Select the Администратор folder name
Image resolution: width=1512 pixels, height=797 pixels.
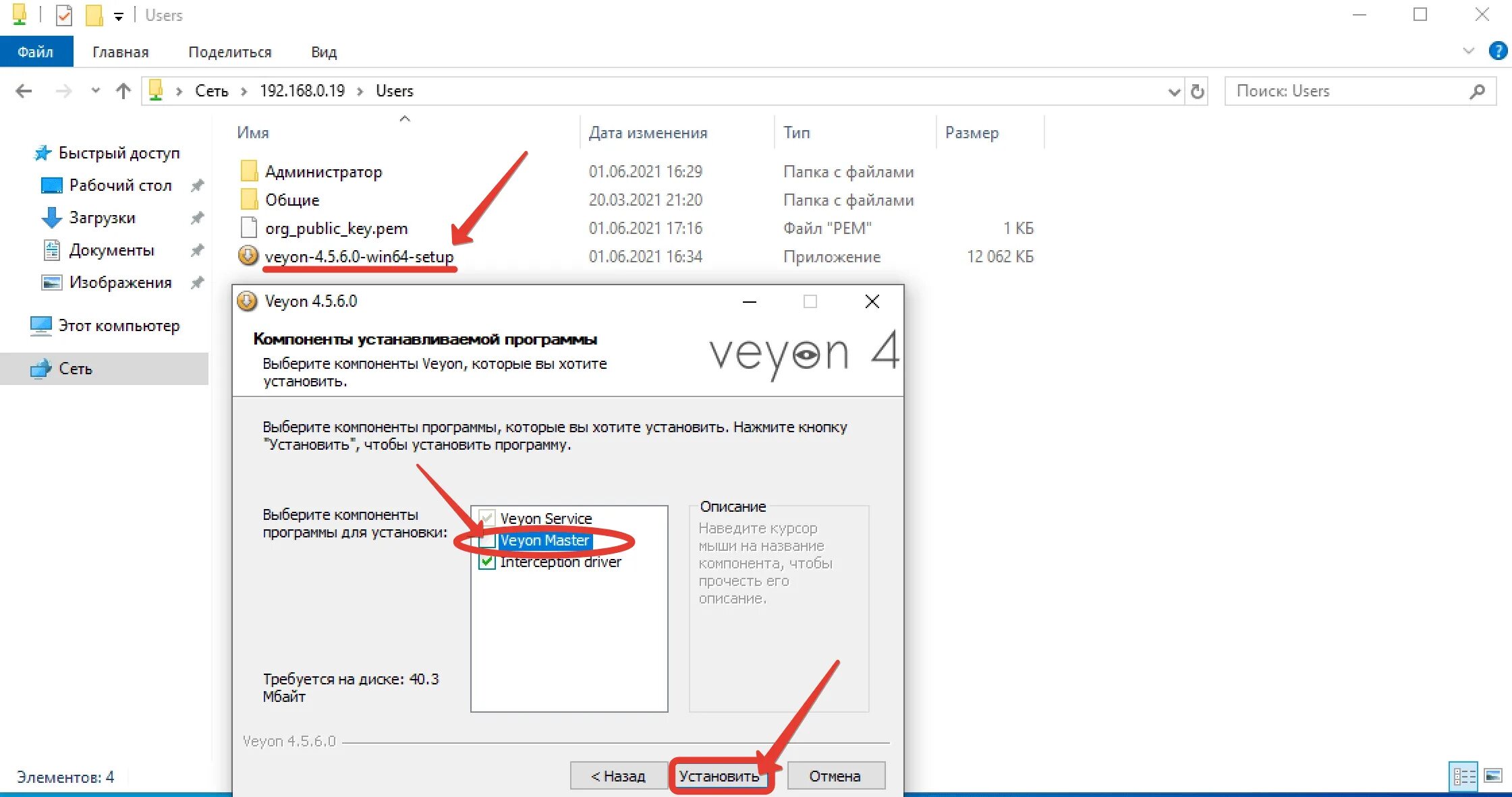[324, 172]
